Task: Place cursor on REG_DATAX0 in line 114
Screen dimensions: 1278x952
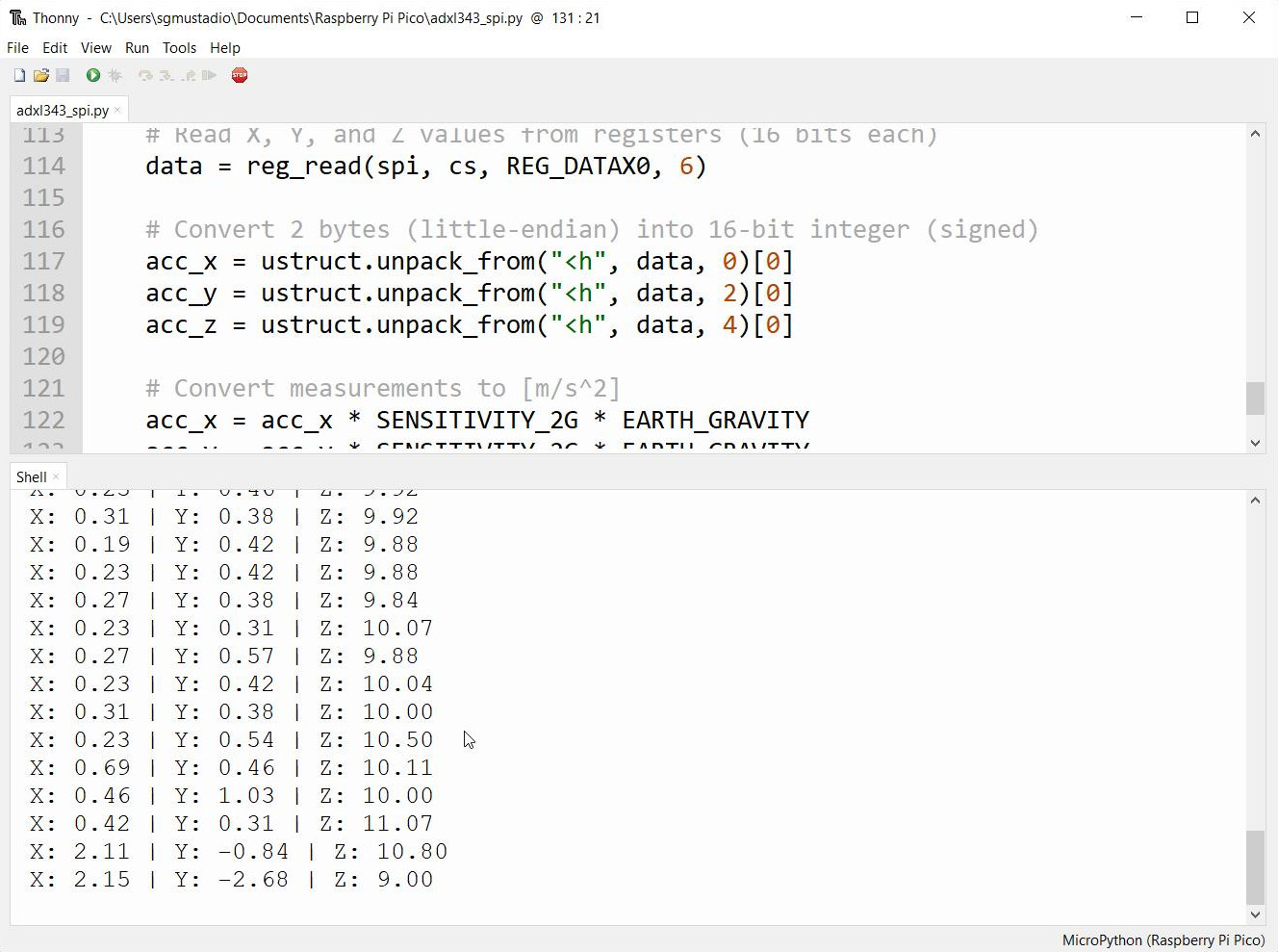Action: (x=578, y=166)
